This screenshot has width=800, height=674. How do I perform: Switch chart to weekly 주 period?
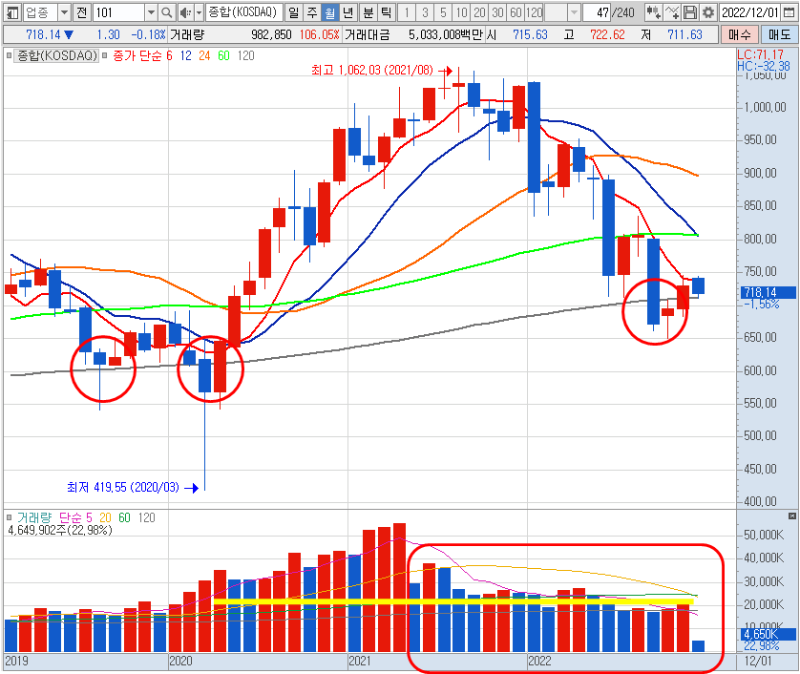tap(312, 12)
